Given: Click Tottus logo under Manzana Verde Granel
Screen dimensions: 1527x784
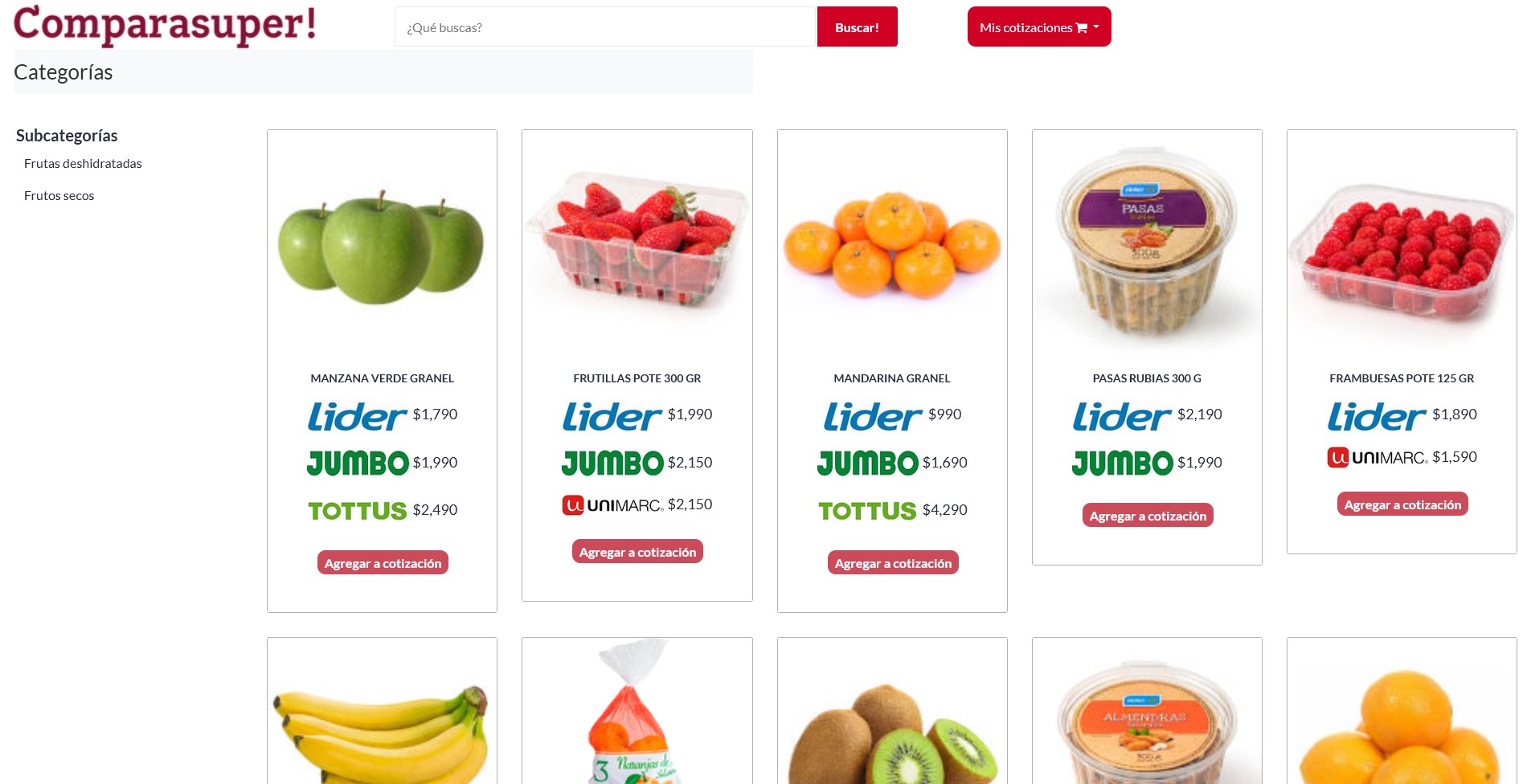Looking at the screenshot, I should tap(358, 511).
